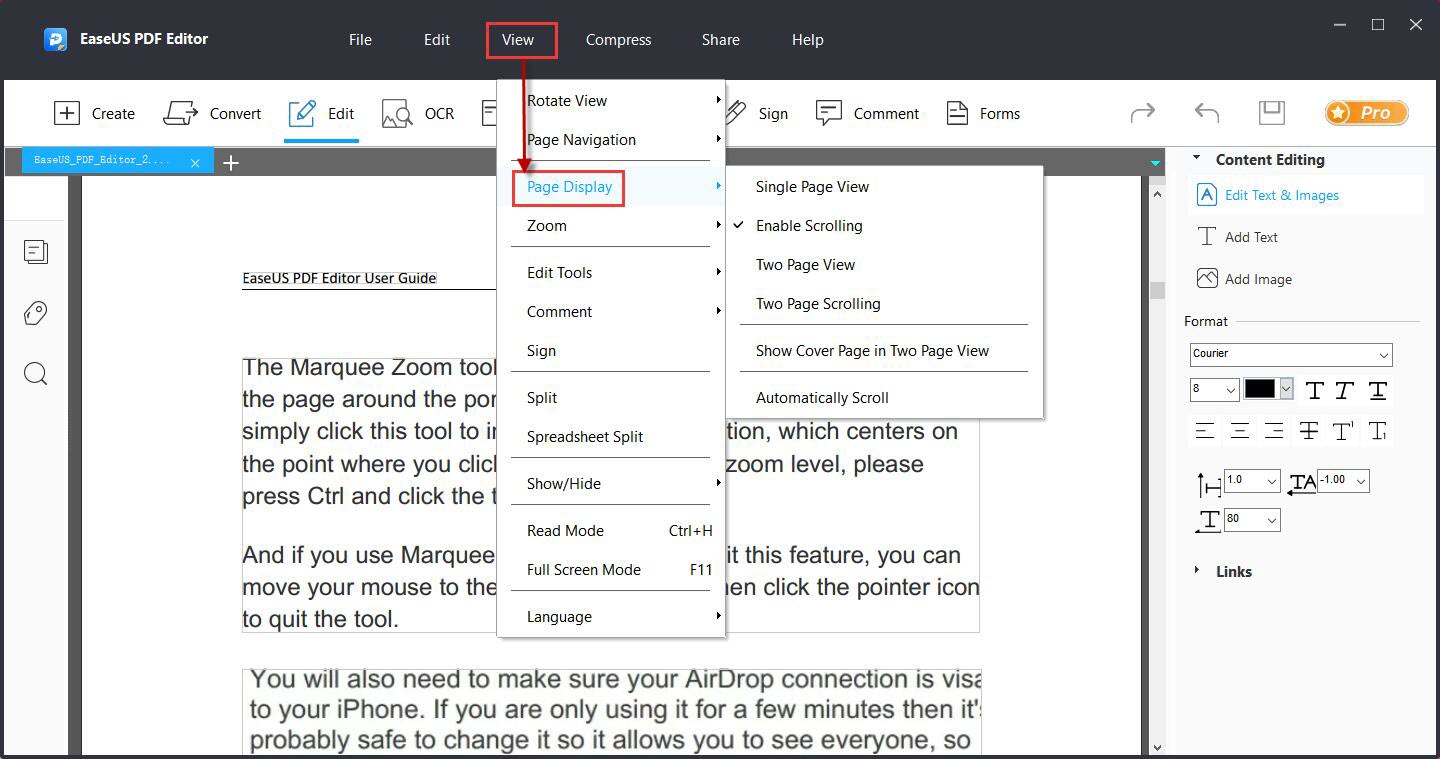The height and width of the screenshot is (759, 1440).
Task: Disable the Enable Scrolling option
Action: point(809,225)
